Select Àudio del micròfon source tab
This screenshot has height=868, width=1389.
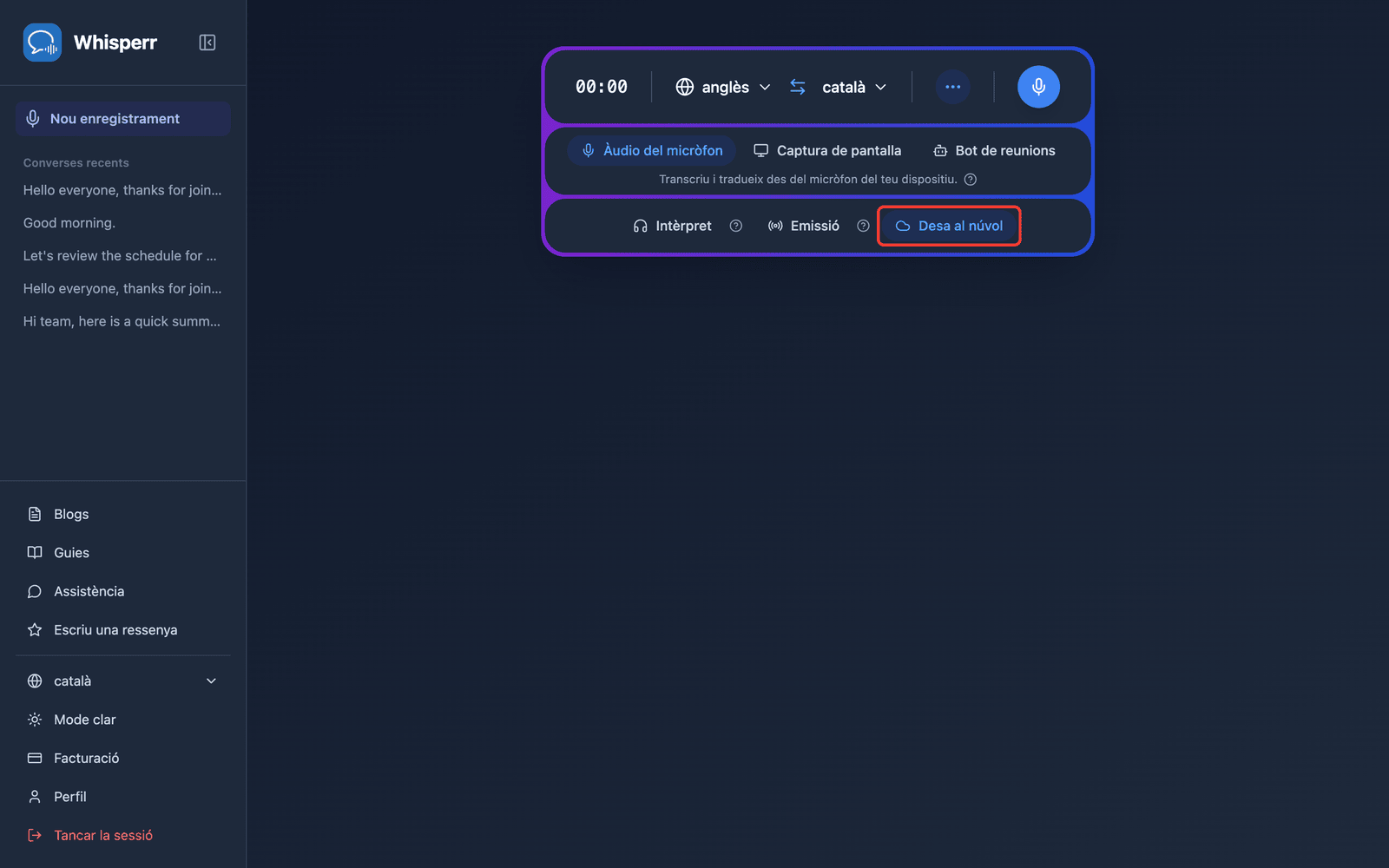(x=652, y=150)
